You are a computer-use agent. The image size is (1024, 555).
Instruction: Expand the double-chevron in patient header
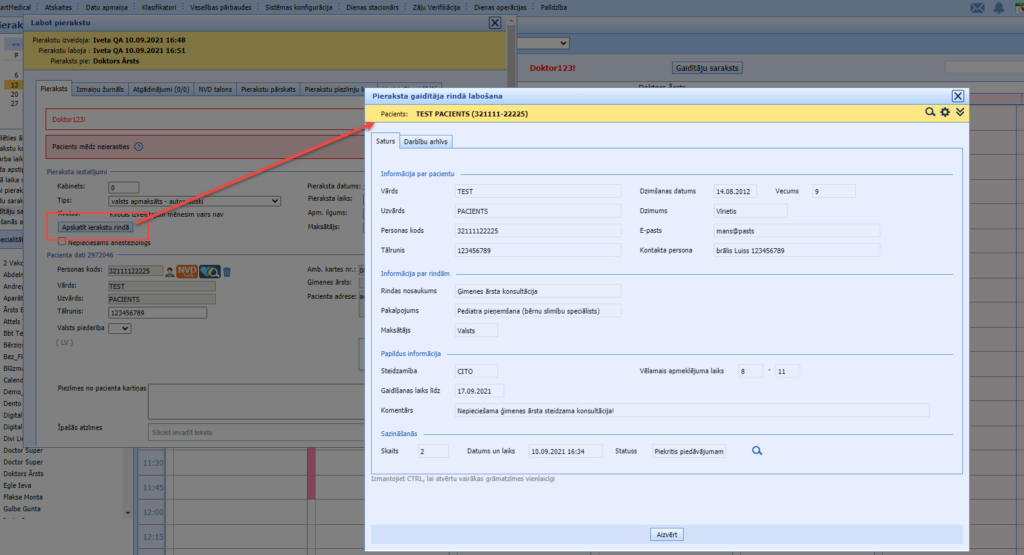960,113
